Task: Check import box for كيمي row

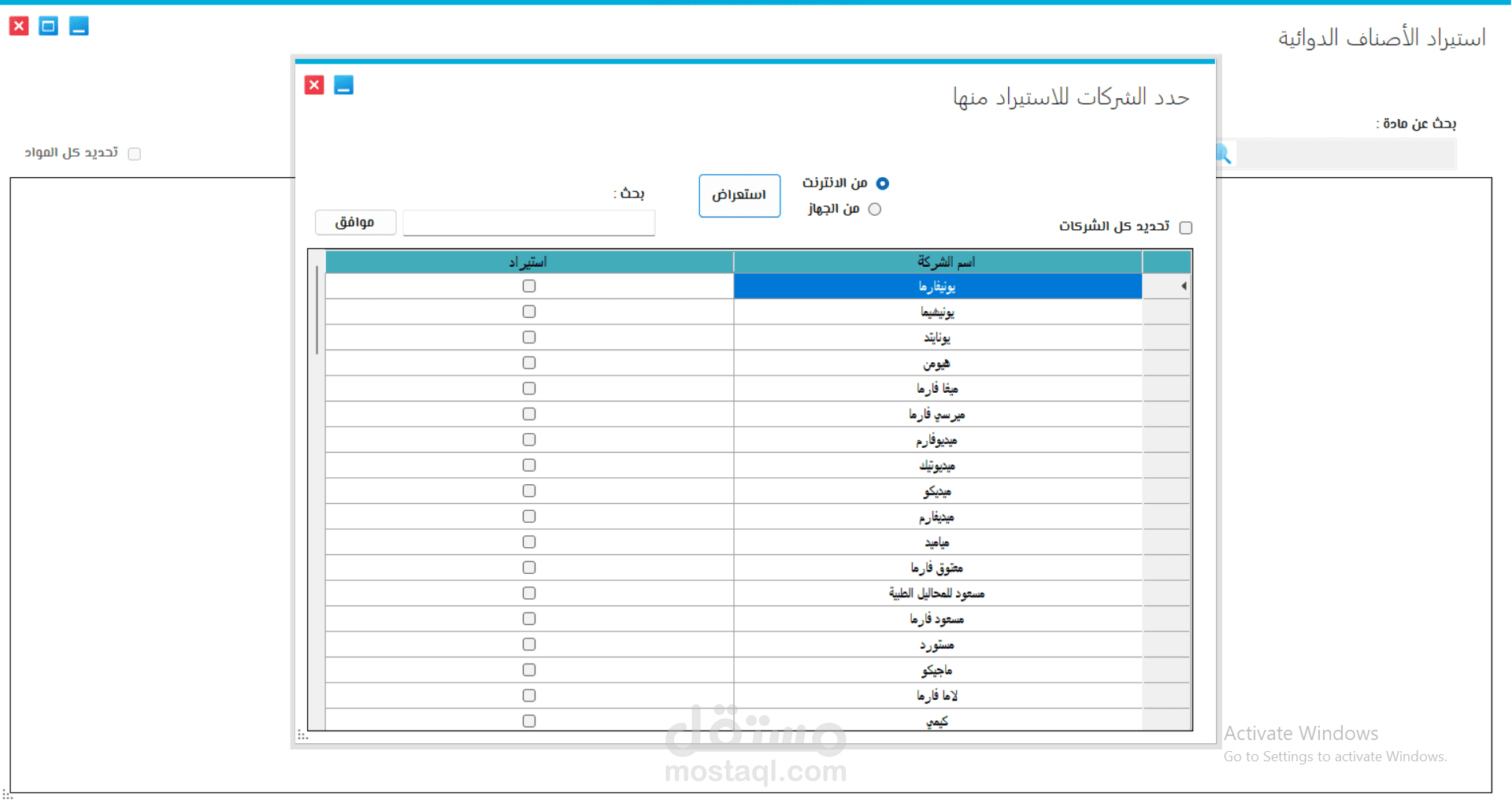Action: pyautogui.click(x=529, y=721)
